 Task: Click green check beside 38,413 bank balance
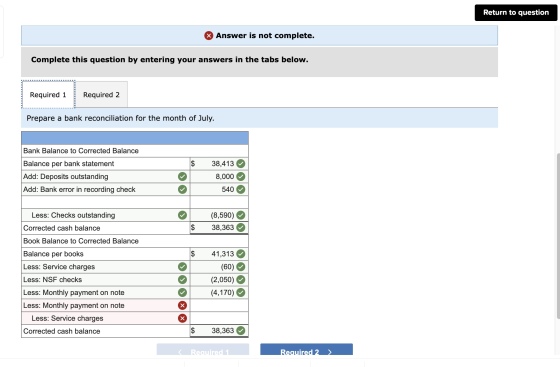tap(241, 164)
